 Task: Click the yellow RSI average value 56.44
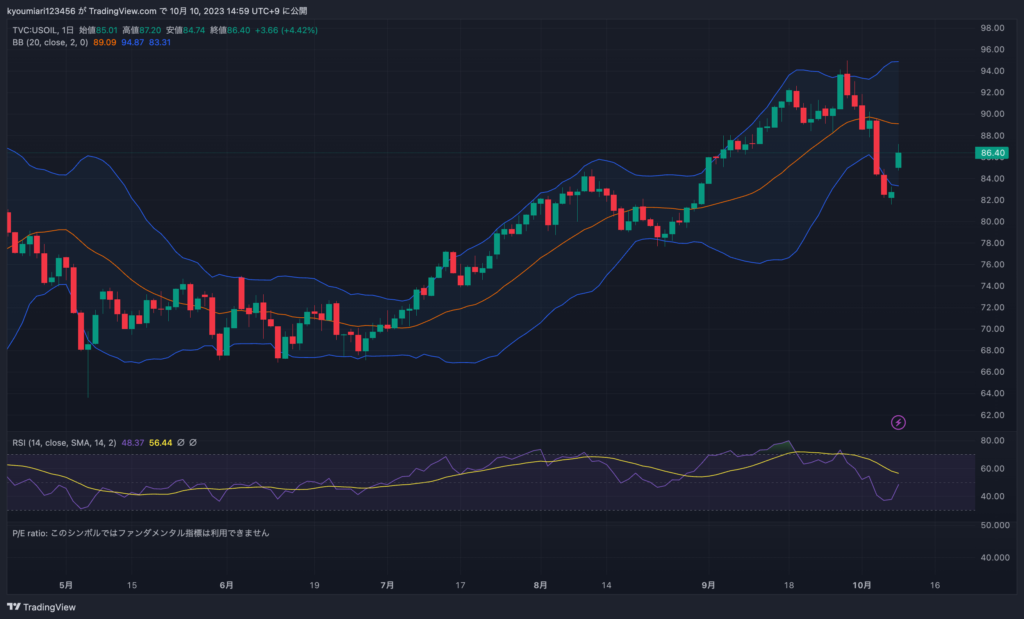point(161,443)
